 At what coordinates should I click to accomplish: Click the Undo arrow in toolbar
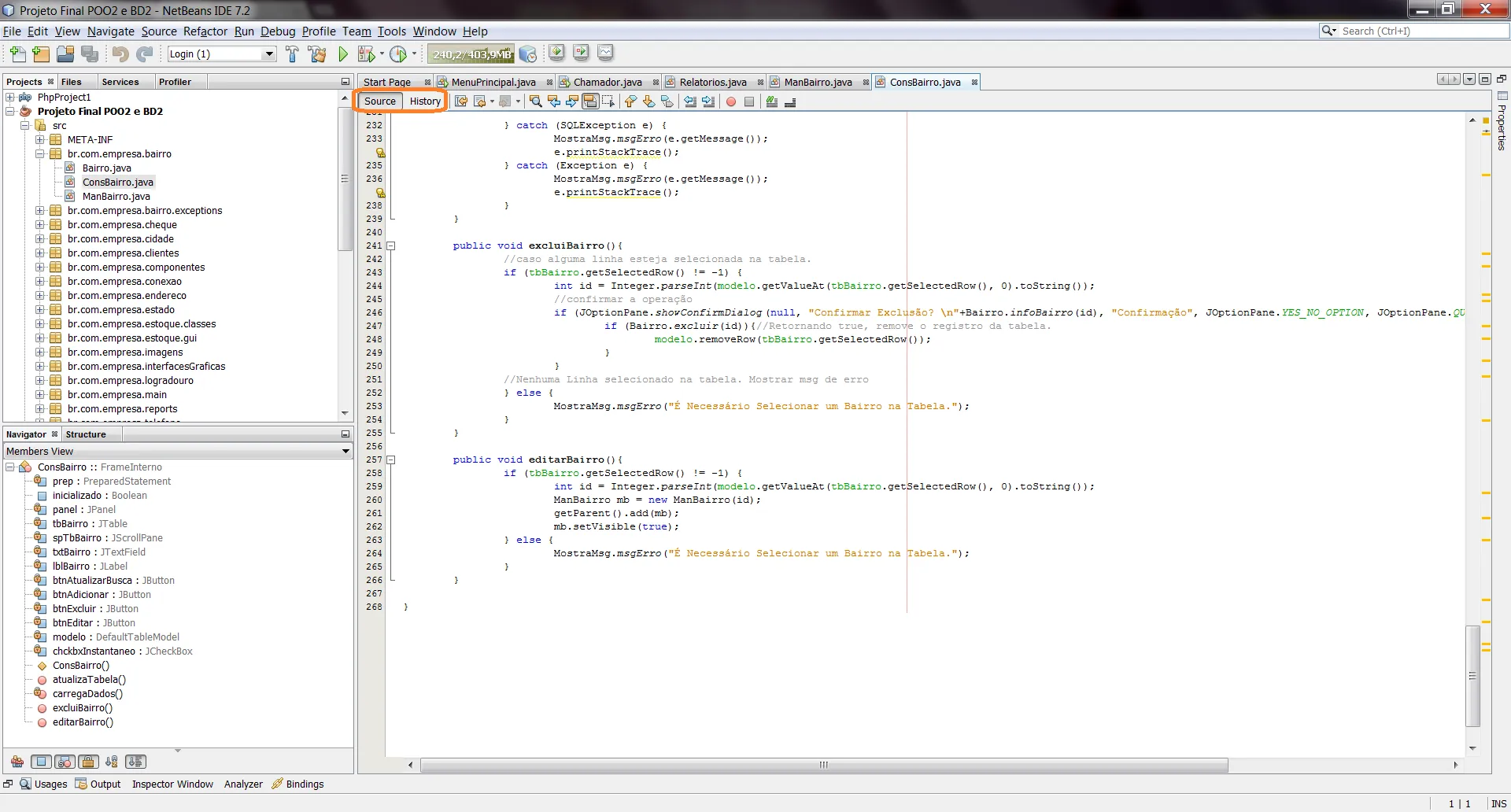pos(120,54)
